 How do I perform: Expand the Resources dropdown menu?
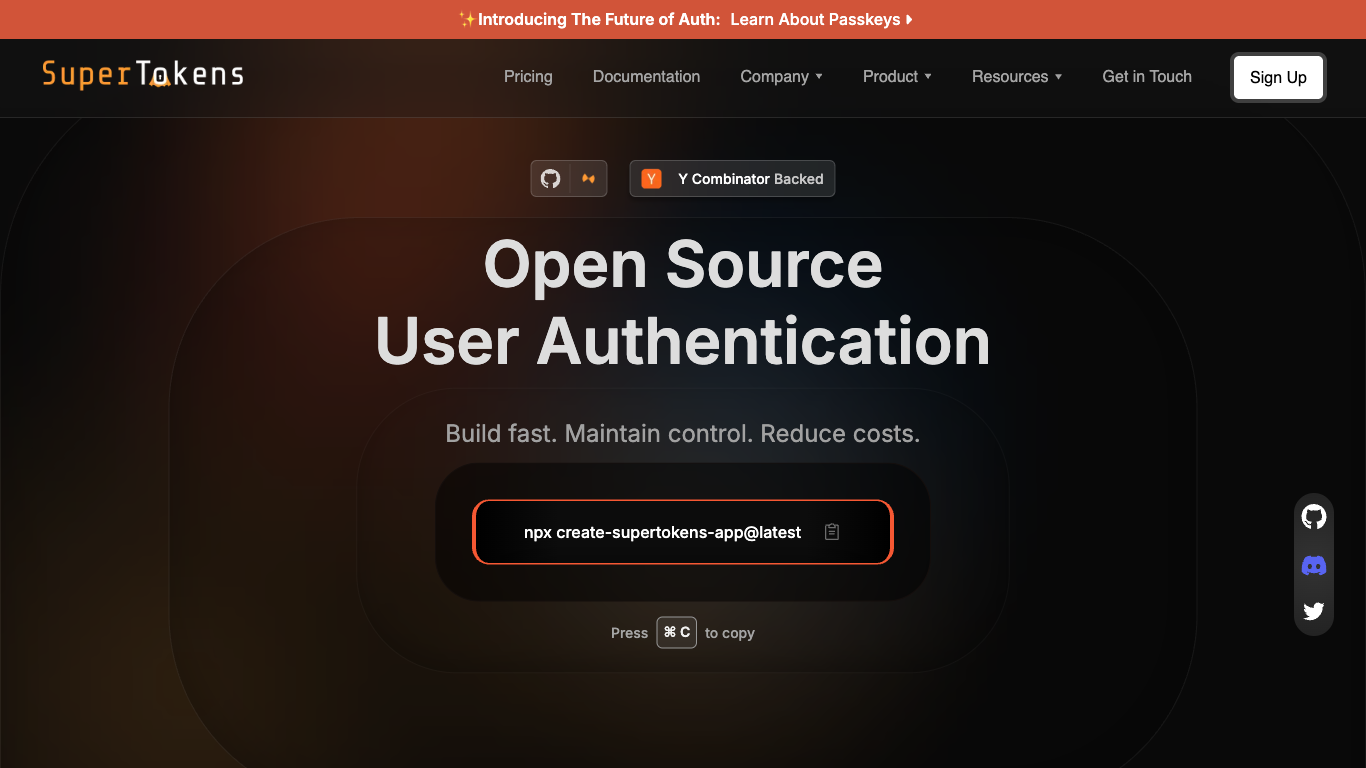(1017, 77)
